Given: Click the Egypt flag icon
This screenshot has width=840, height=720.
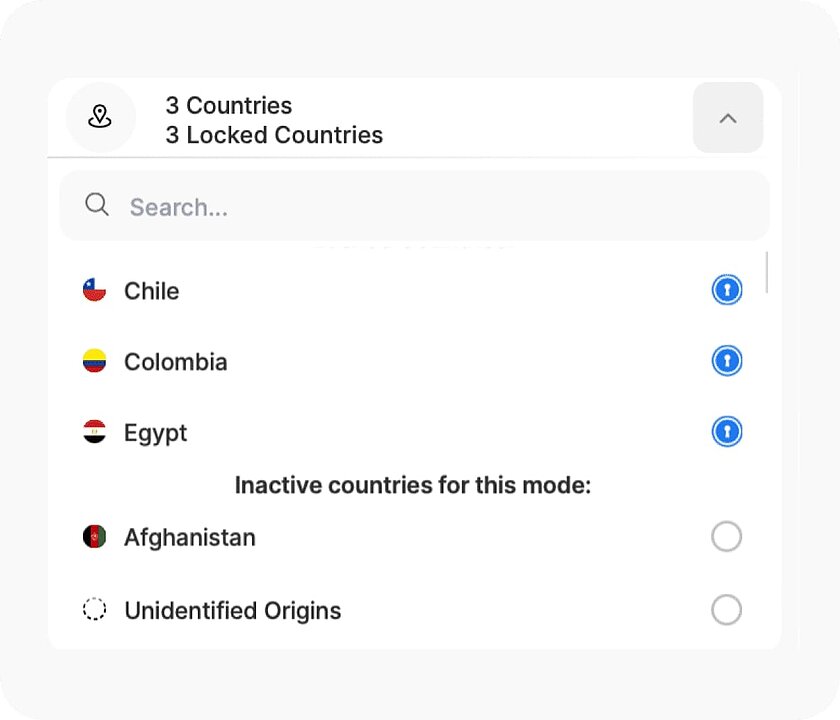Looking at the screenshot, I should (x=95, y=432).
